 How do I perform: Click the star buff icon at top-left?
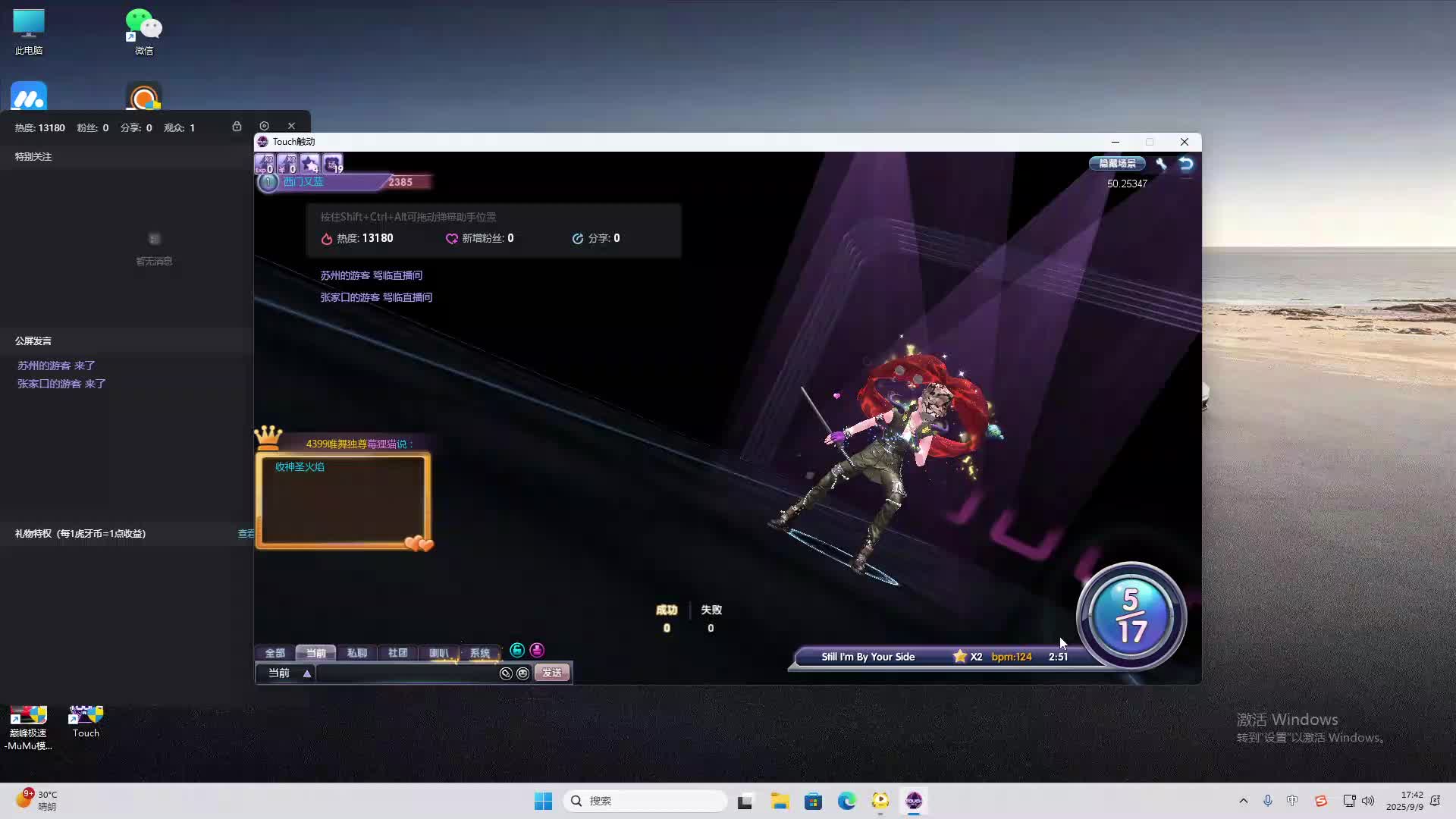[x=309, y=164]
